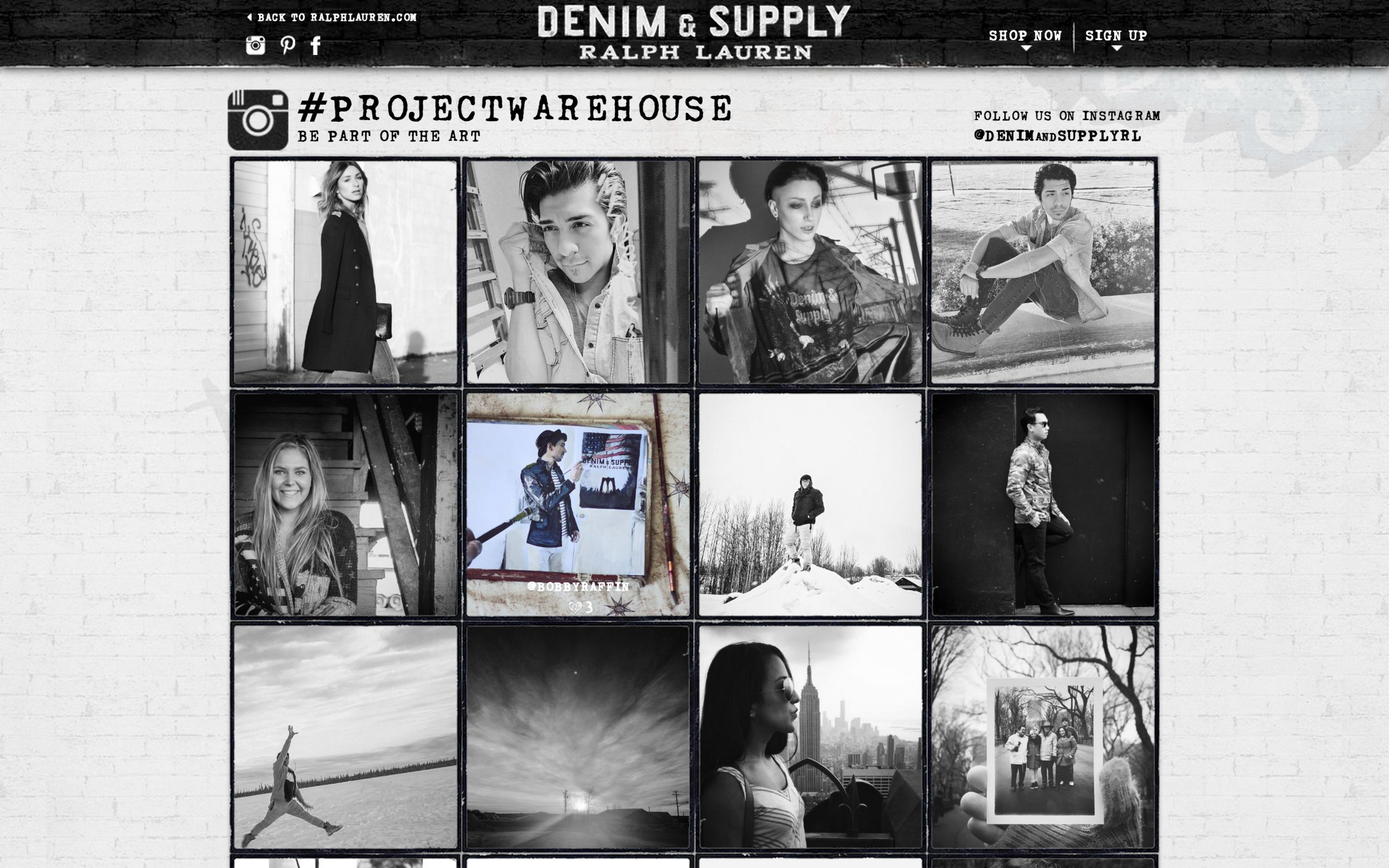The height and width of the screenshot is (868, 1389).
Task: Click the heart likes icon on Bobbyraffin photo
Action: (x=575, y=607)
